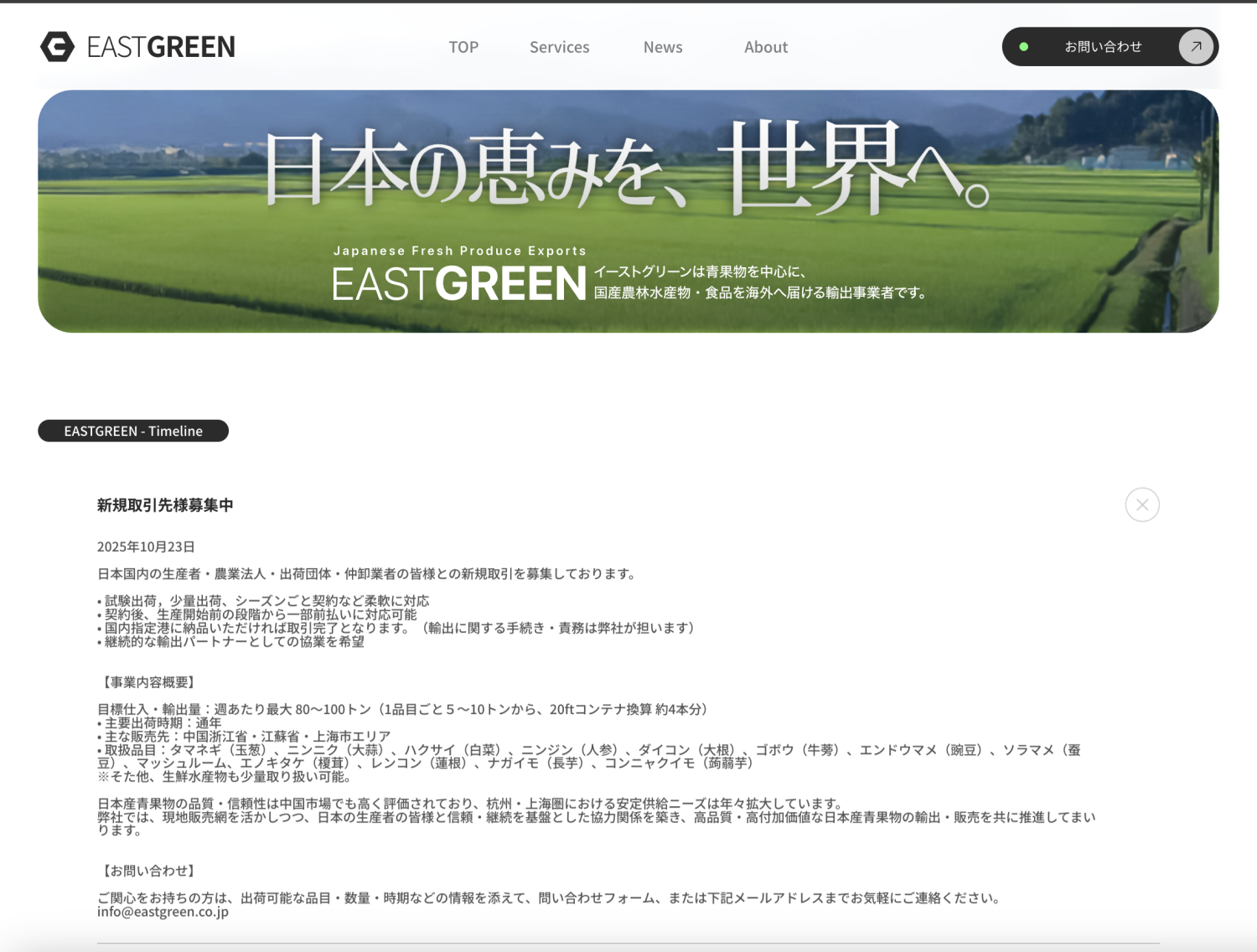Click the Japanese Fresh Produce Exports tagline

(459, 250)
